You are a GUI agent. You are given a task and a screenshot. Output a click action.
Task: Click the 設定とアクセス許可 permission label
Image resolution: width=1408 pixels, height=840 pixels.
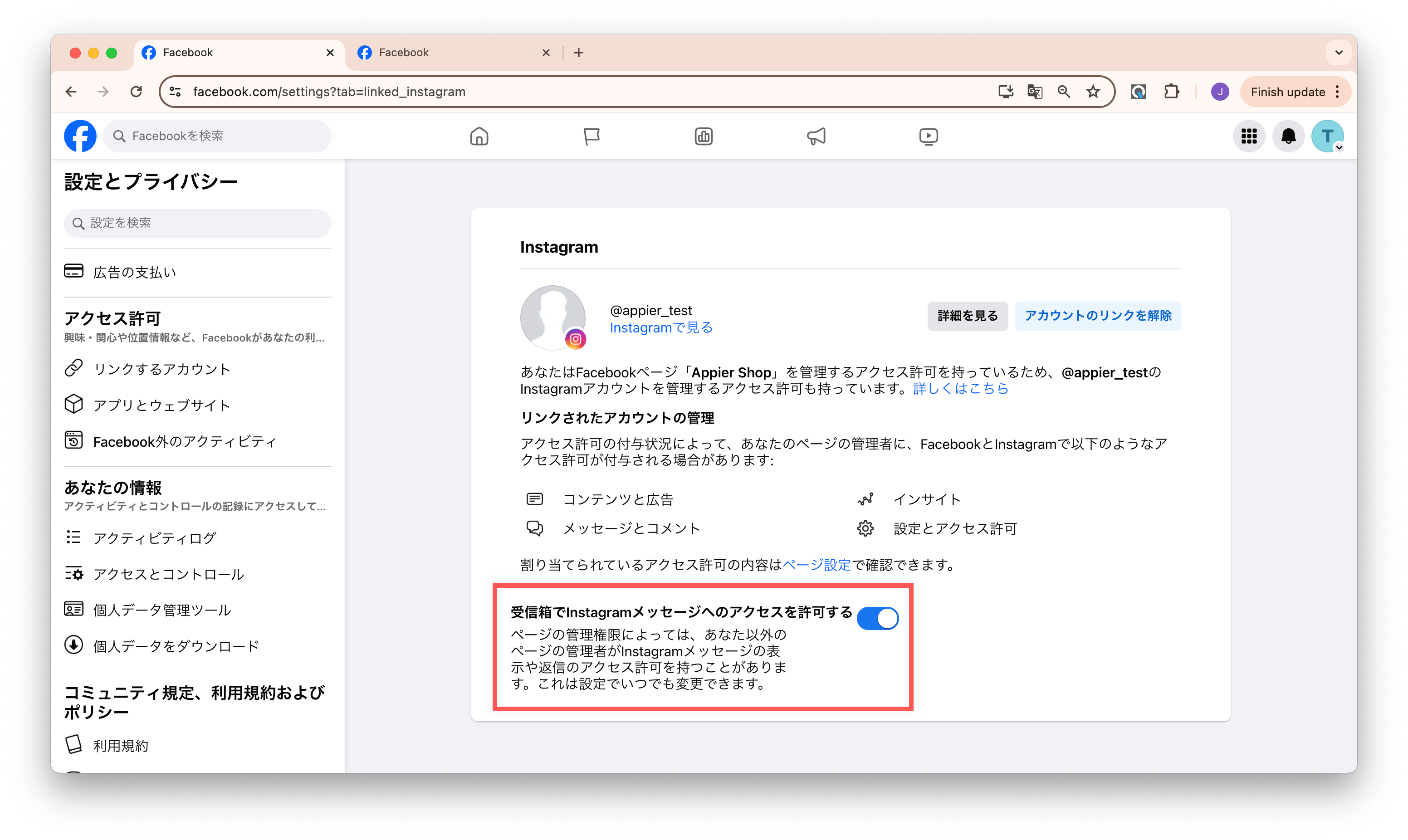point(955,528)
